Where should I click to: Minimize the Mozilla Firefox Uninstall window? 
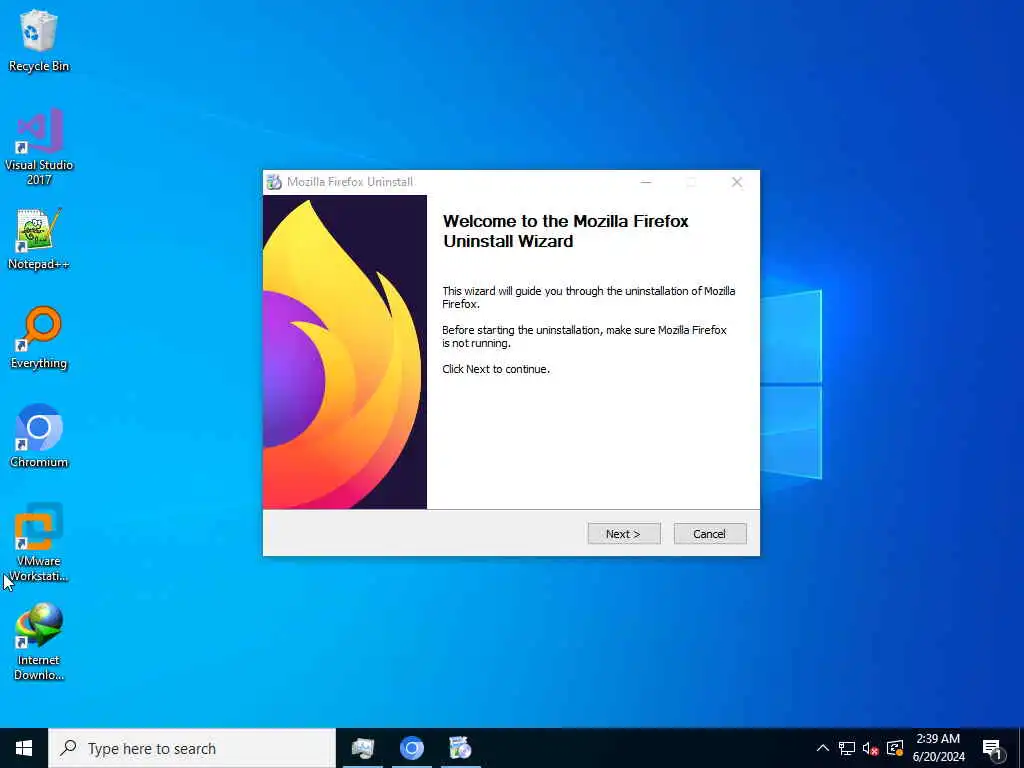(646, 182)
